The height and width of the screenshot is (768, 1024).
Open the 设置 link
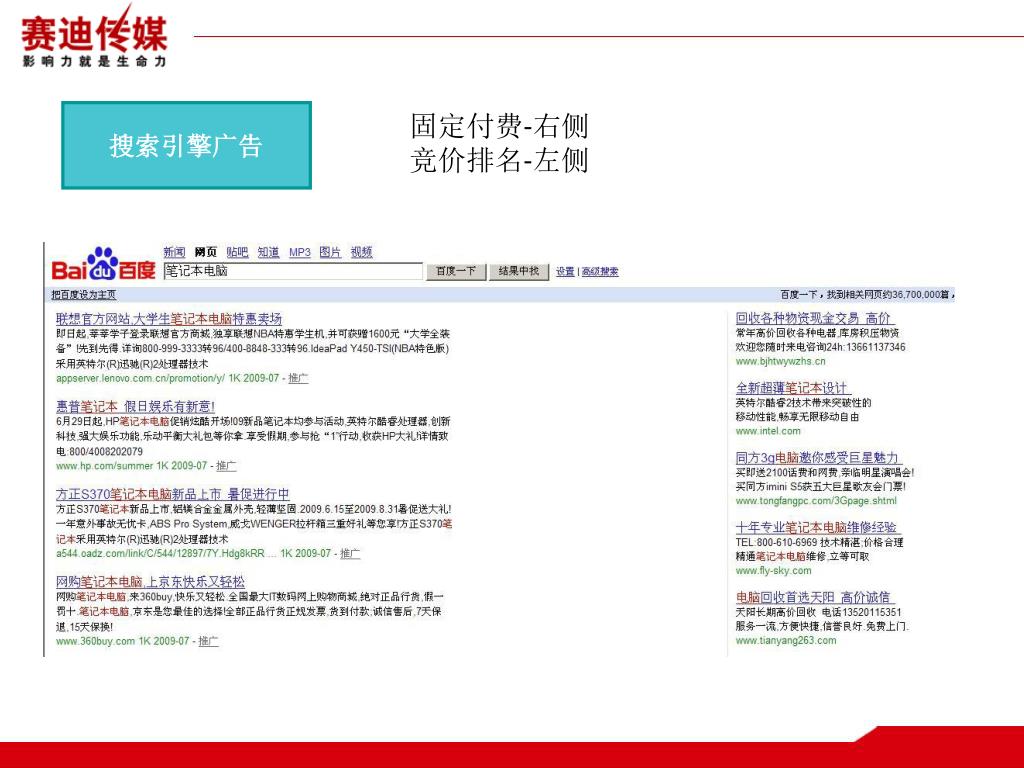point(565,272)
